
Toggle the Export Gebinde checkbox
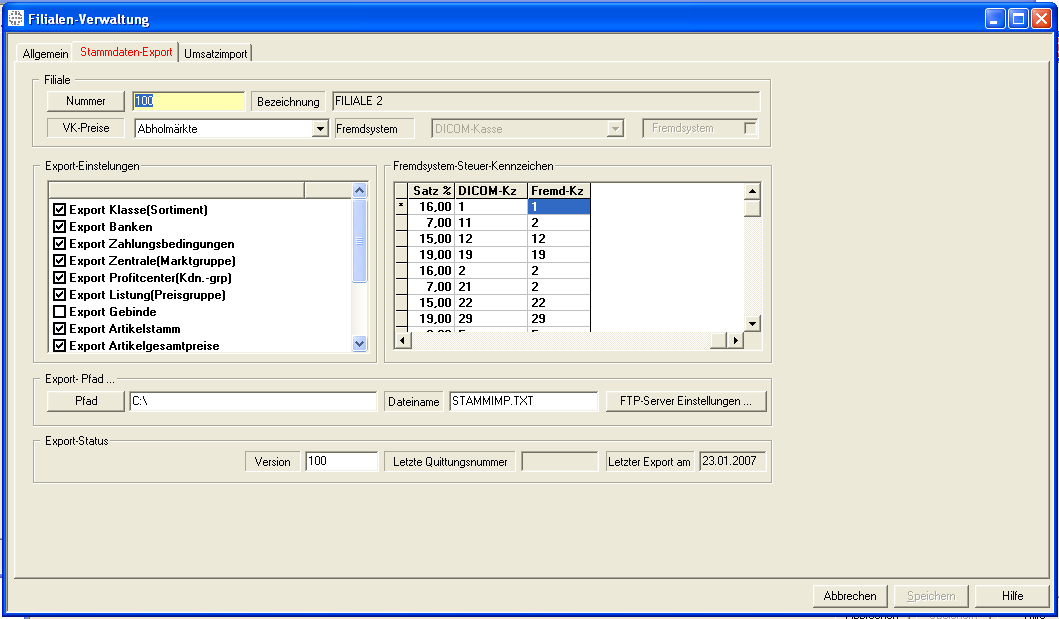click(59, 312)
